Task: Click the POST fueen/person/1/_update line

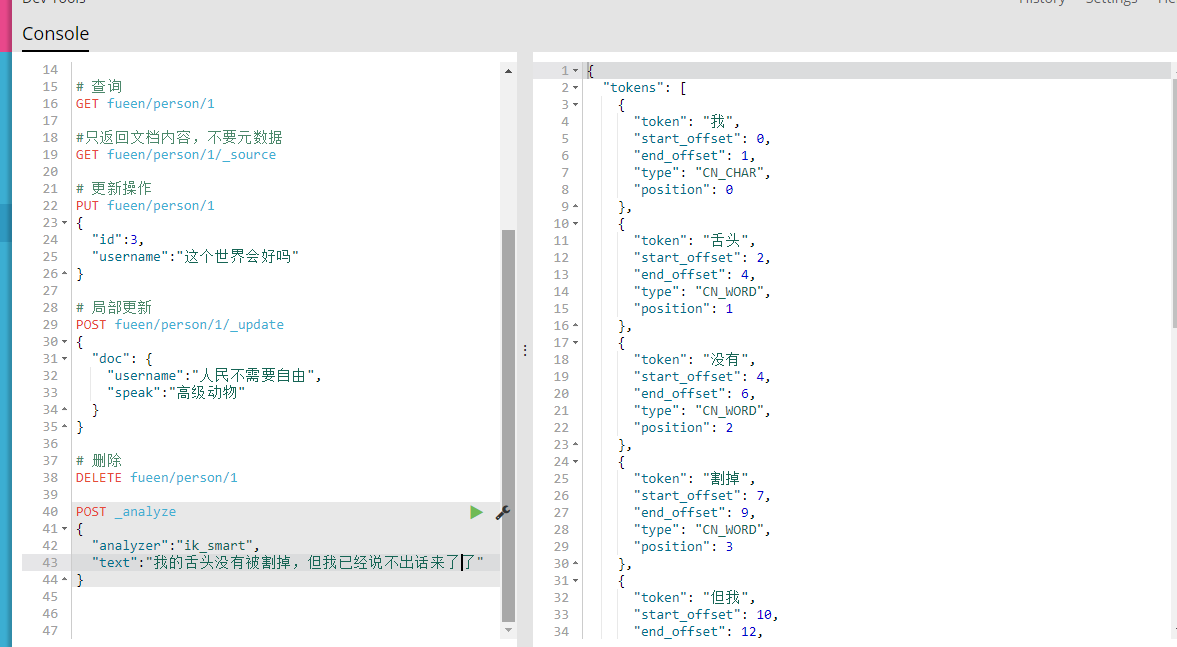Action: 179,324
